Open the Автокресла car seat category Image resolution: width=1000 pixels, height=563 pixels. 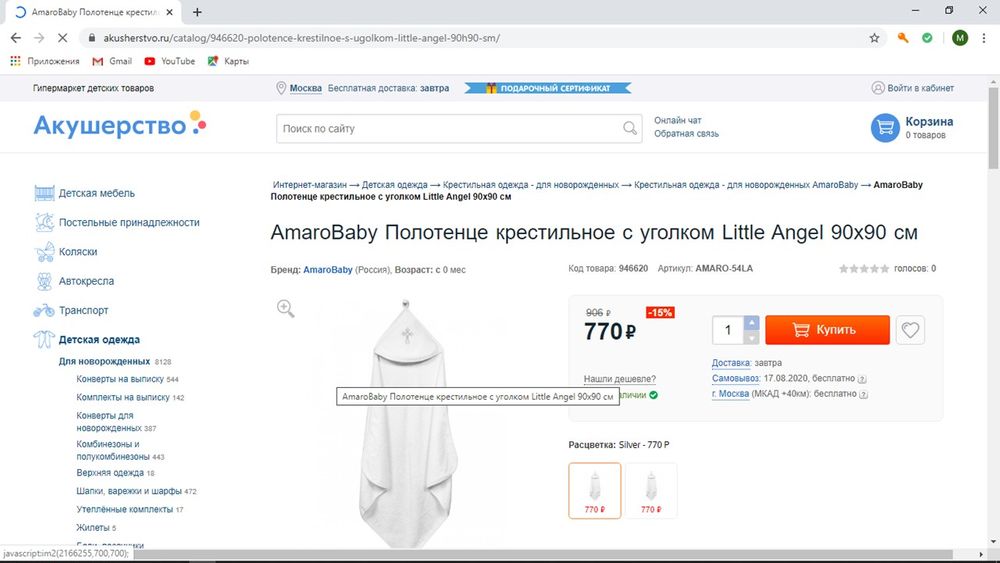pyautogui.click(x=86, y=281)
